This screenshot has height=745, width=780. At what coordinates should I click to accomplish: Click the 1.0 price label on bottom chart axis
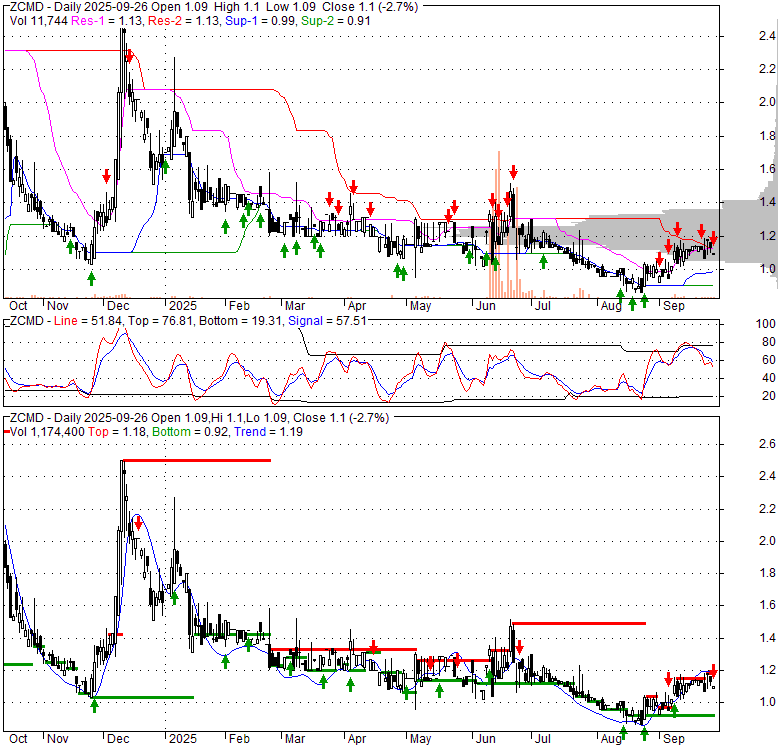point(767,702)
